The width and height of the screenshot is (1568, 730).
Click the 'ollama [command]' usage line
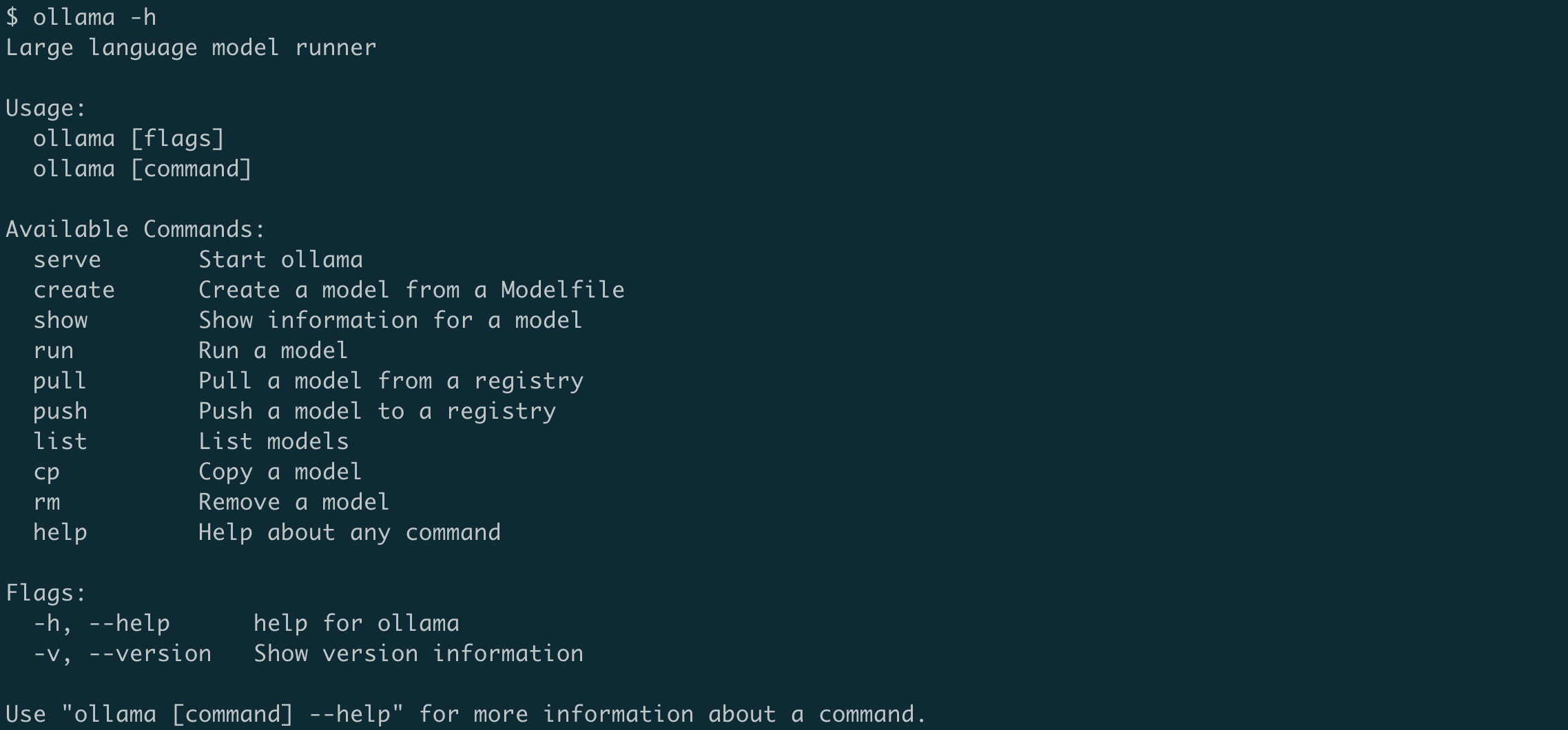pos(143,169)
